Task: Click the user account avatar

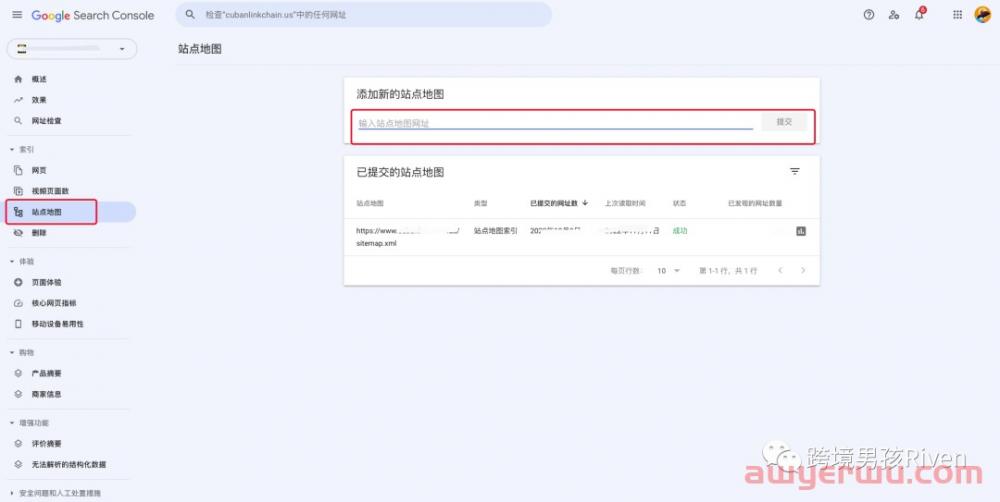Action: point(982,15)
